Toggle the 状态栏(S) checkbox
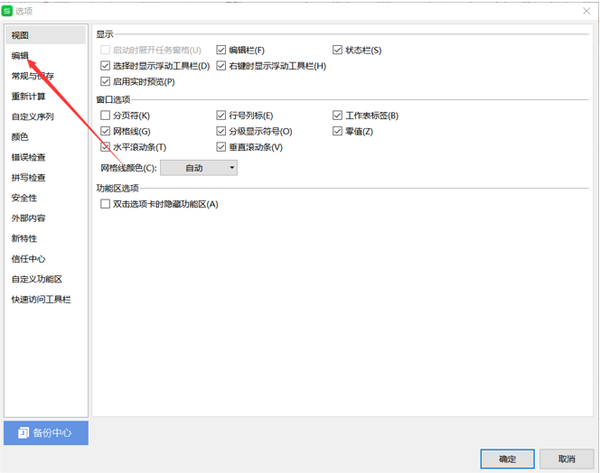 click(338, 50)
